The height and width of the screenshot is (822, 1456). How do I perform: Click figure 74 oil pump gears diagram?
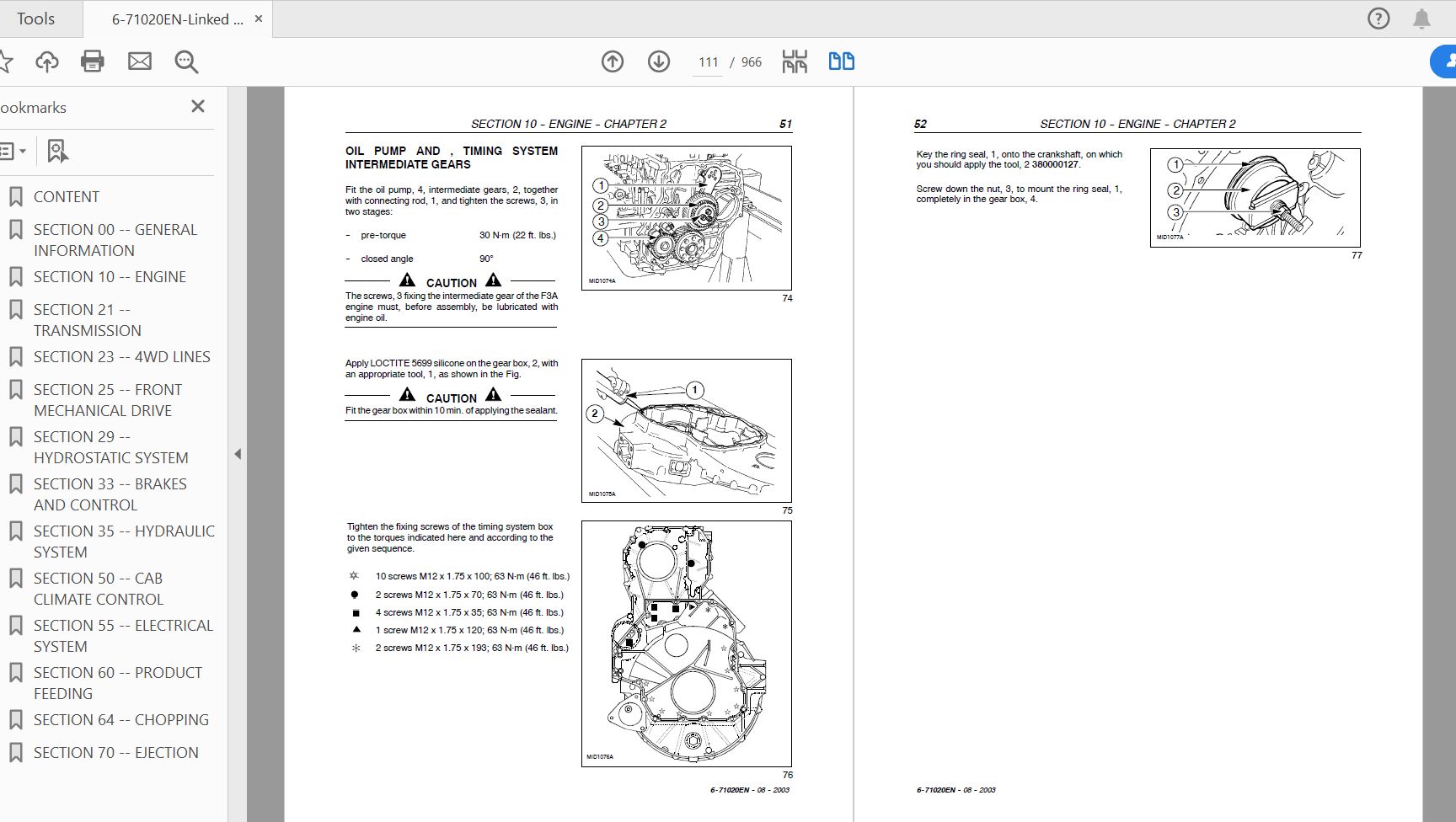pyautogui.click(x=687, y=218)
